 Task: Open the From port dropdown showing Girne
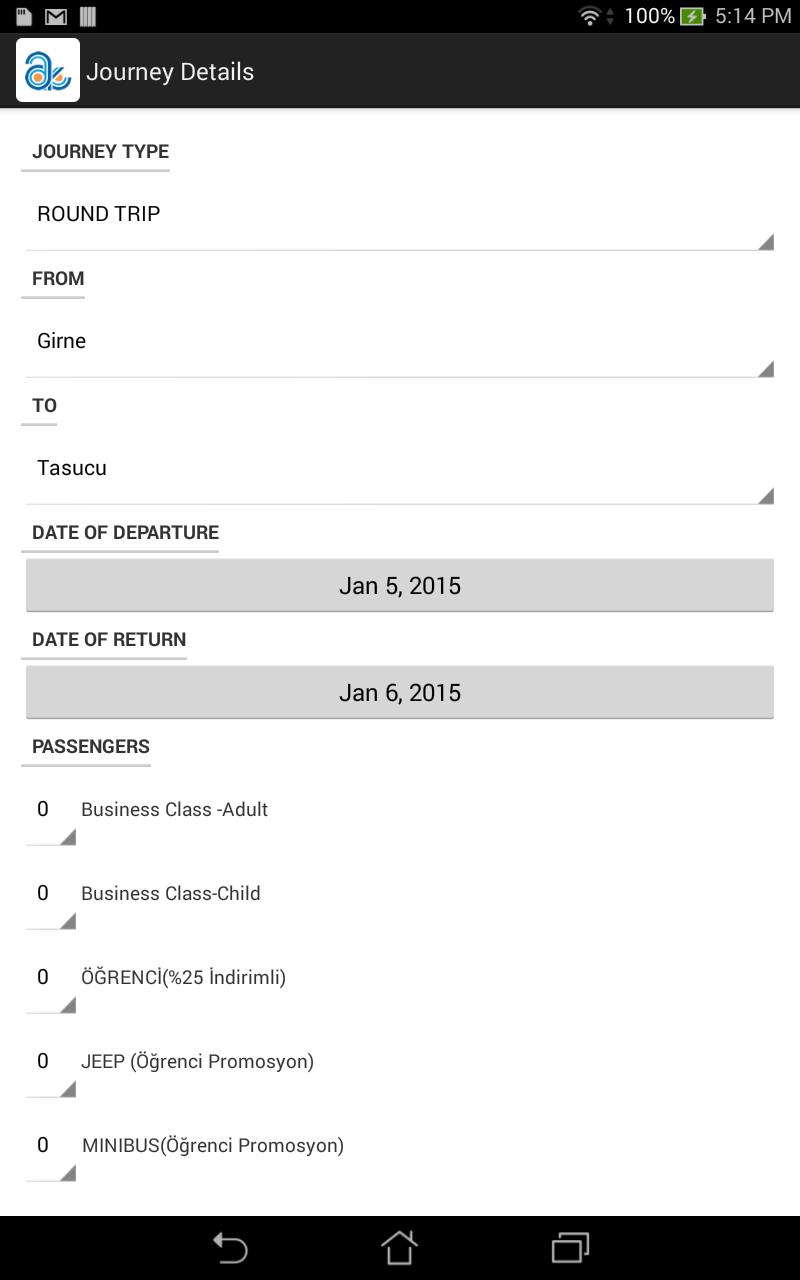pyautogui.click(x=400, y=342)
